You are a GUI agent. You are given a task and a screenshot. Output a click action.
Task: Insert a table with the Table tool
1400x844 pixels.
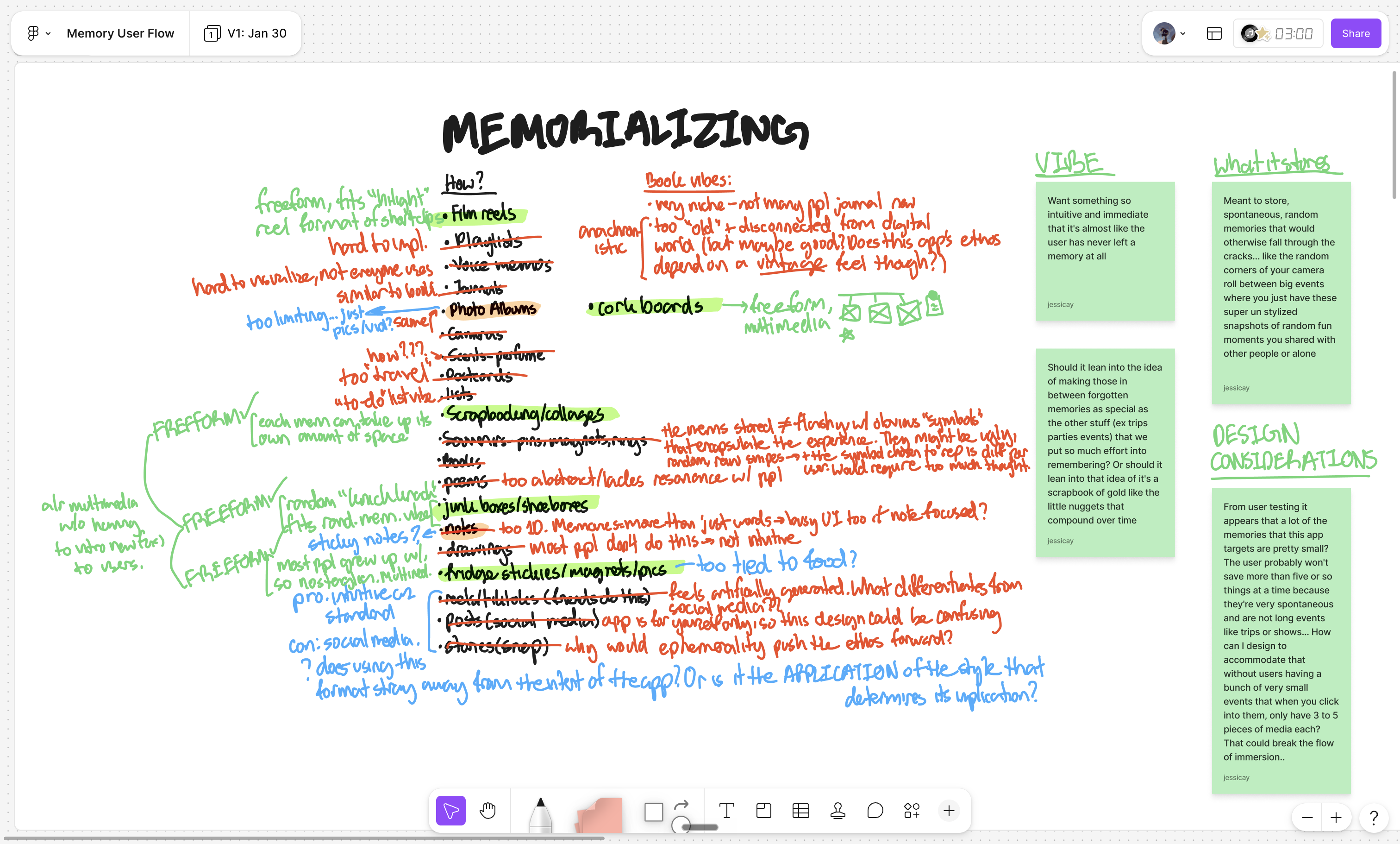point(800,811)
